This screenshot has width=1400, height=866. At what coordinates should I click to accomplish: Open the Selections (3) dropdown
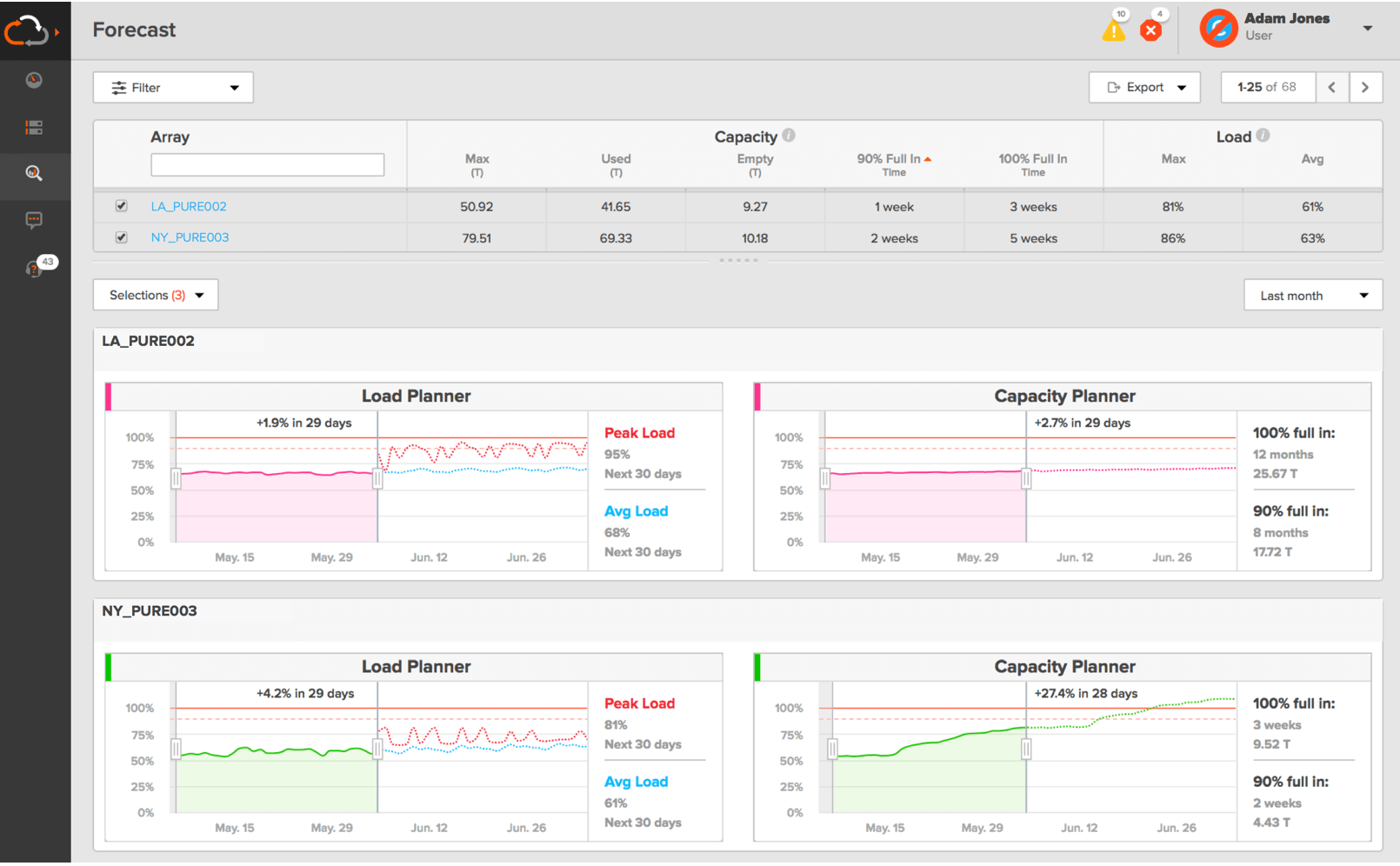(x=156, y=296)
